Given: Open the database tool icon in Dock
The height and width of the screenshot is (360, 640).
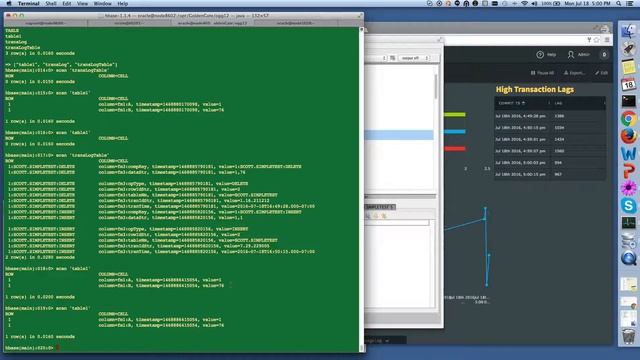Looking at the screenshot, I should pyautogui.click(x=629, y=240).
